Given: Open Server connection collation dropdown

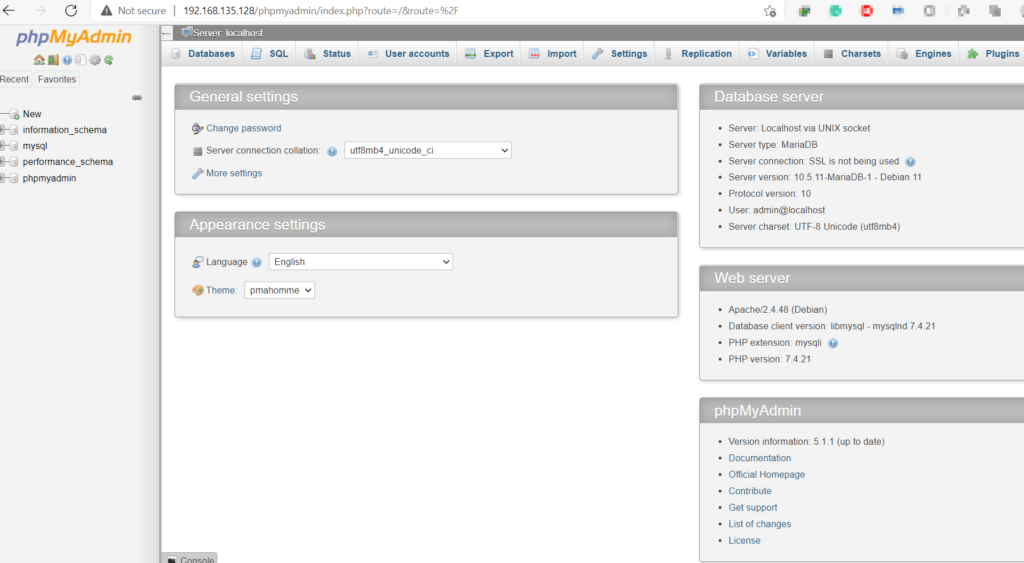Looking at the screenshot, I should tap(428, 150).
